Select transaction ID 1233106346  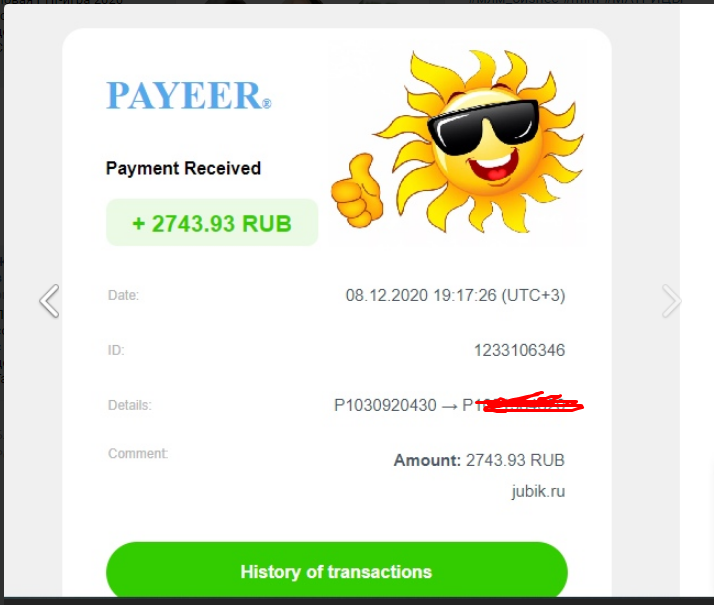tap(520, 350)
